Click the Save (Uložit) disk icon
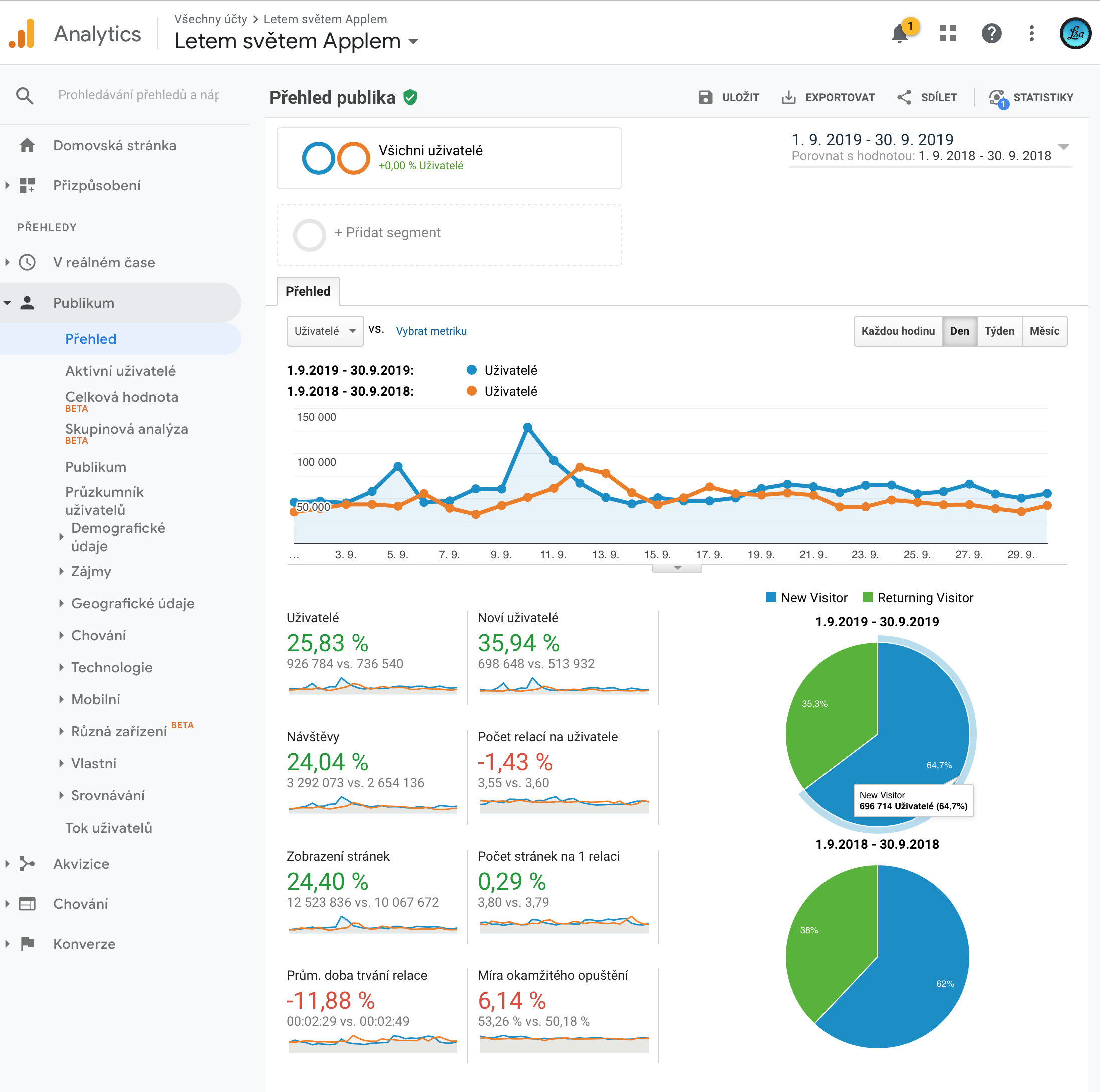1100x1092 pixels. (705, 97)
